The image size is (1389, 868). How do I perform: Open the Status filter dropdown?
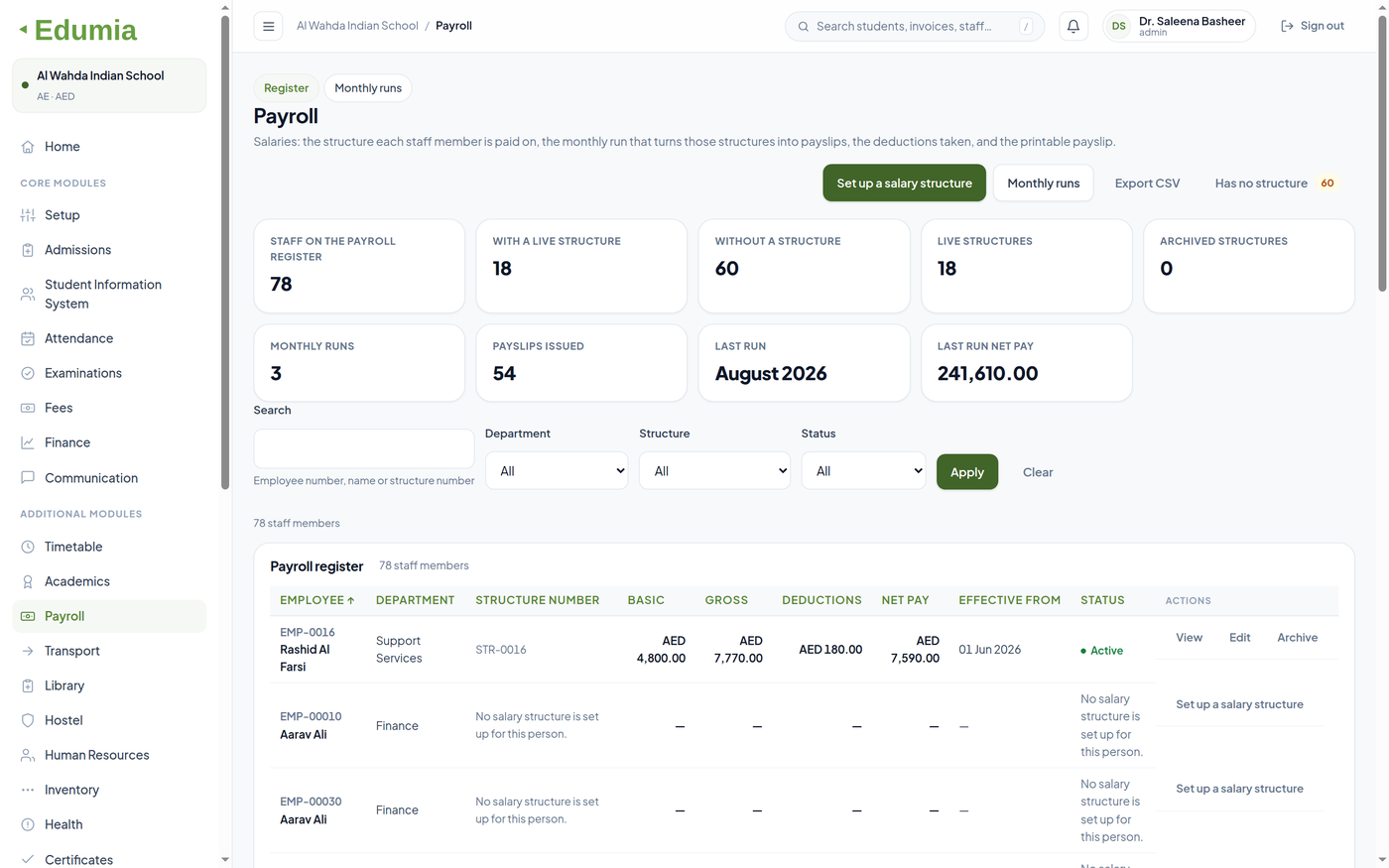coord(863,471)
